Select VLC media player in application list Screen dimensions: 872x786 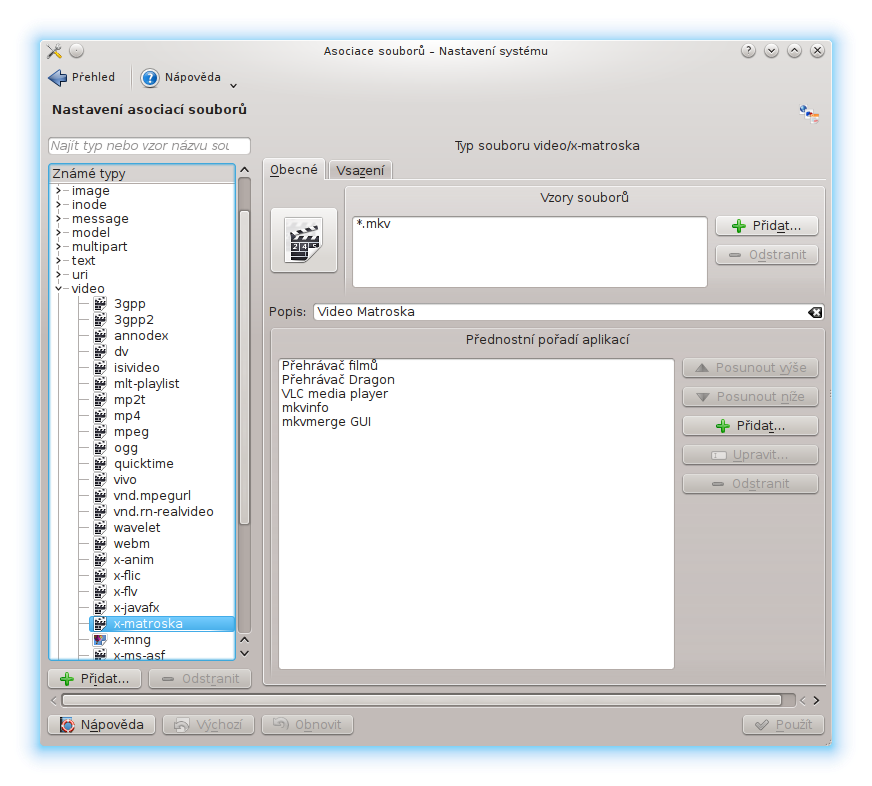334,394
